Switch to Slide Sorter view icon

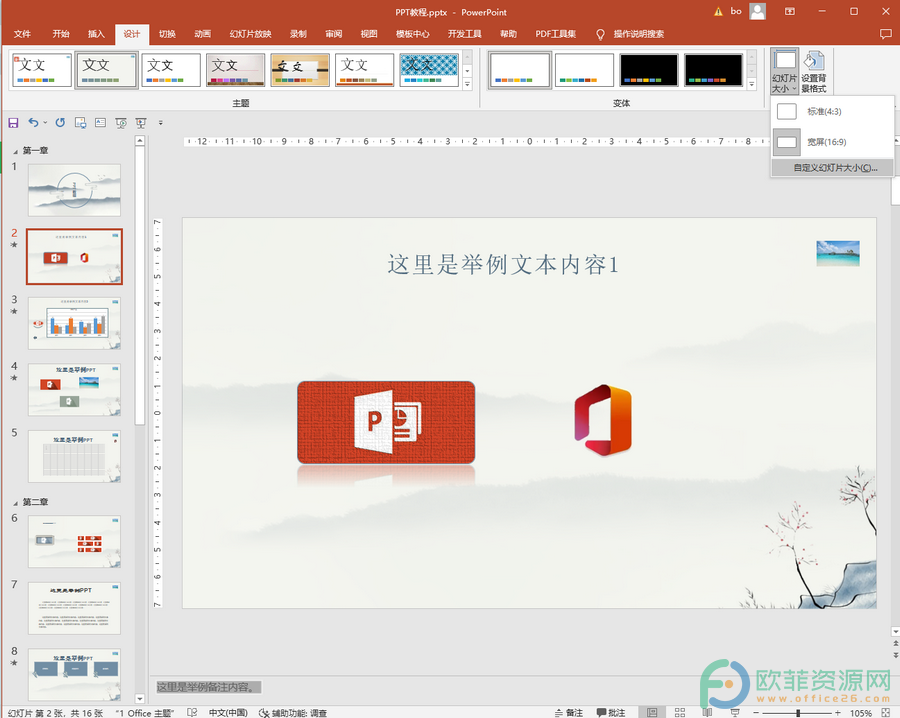(680, 712)
